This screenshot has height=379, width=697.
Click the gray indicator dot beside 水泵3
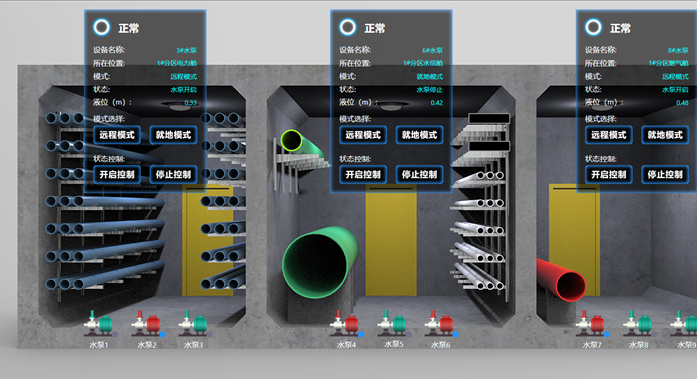pyautogui.click(x=209, y=334)
